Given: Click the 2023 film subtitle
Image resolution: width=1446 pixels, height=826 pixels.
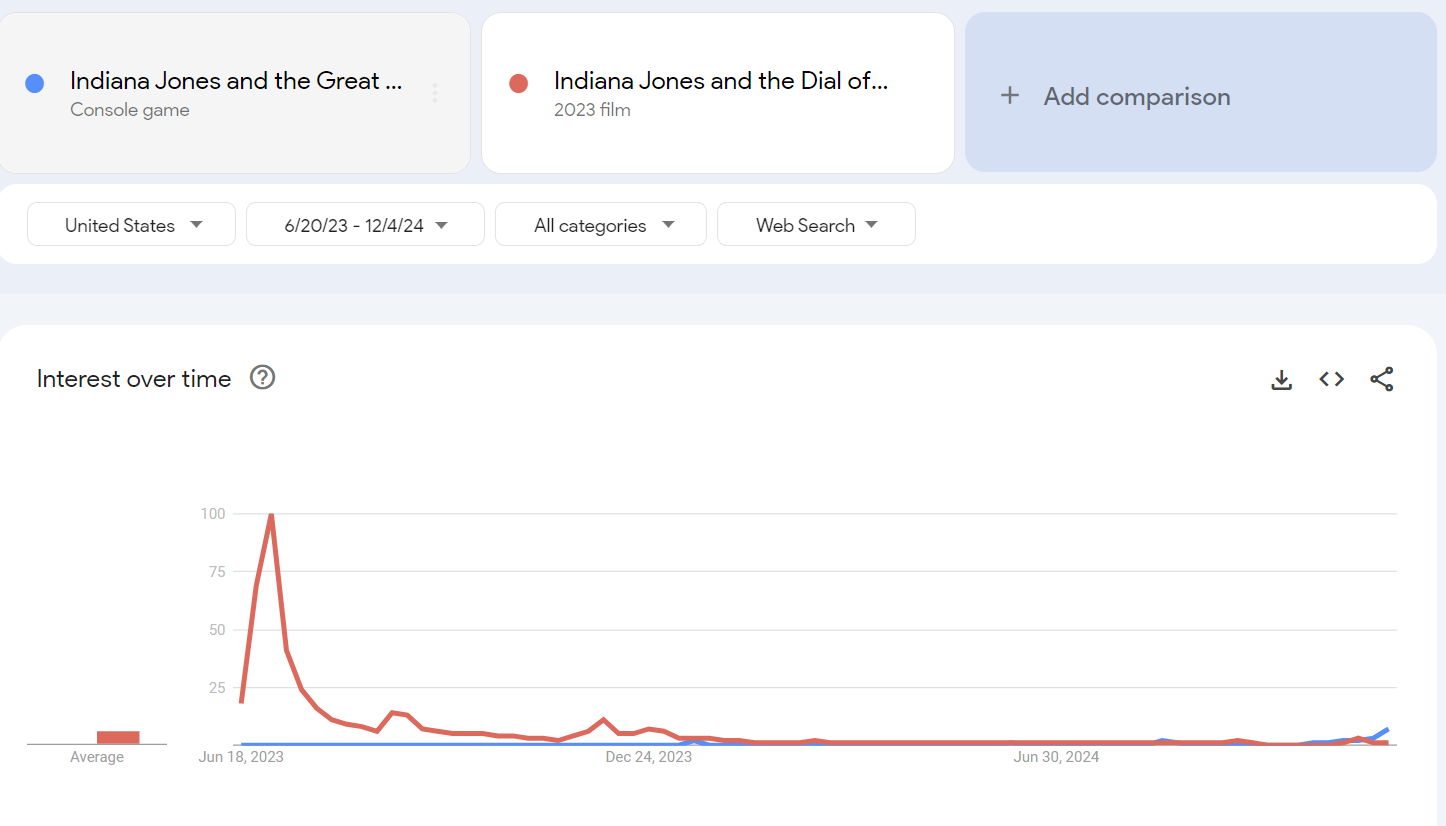Looking at the screenshot, I should (x=592, y=110).
